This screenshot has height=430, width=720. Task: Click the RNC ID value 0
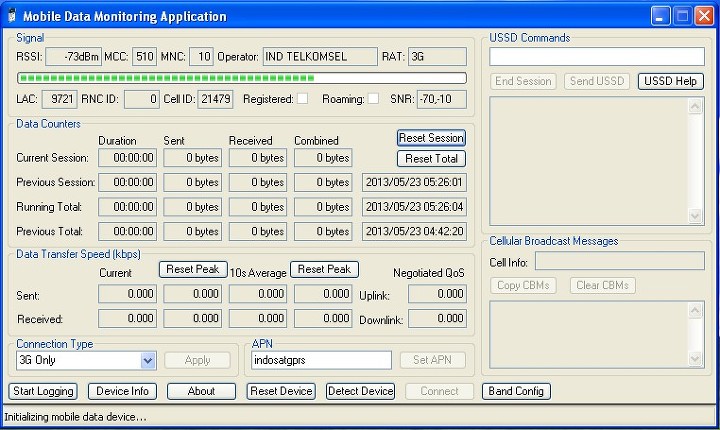click(x=142, y=99)
